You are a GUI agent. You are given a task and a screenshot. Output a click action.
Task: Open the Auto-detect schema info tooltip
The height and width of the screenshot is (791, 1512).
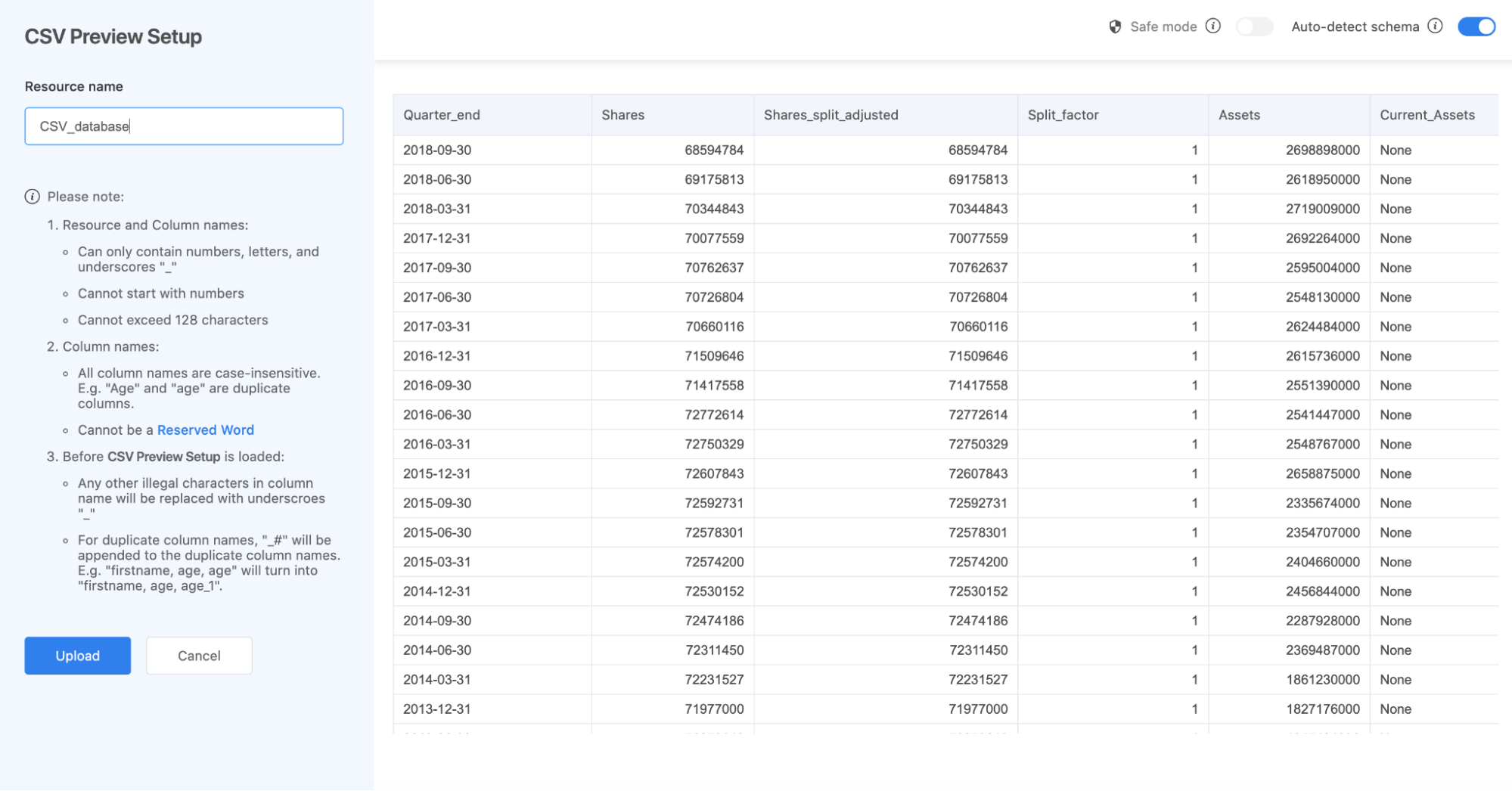[1435, 26]
